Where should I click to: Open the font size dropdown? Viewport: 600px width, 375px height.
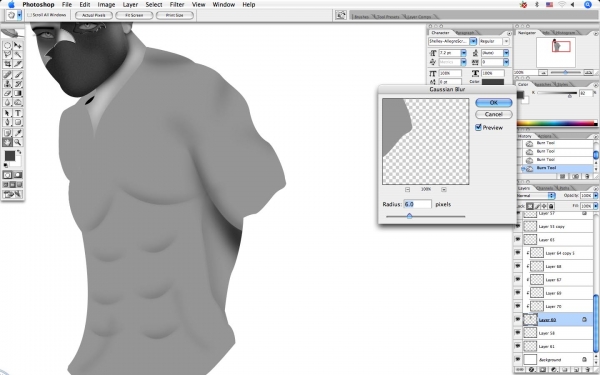pos(464,53)
